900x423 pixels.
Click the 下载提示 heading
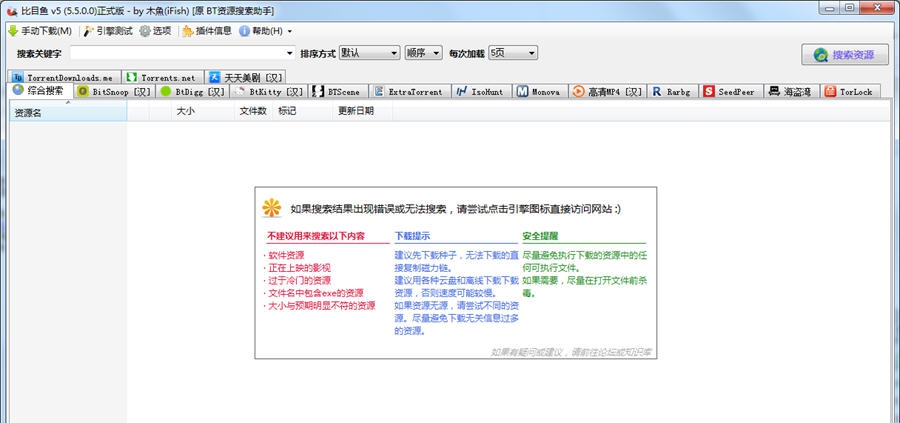pyautogui.click(x=412, y=236)
